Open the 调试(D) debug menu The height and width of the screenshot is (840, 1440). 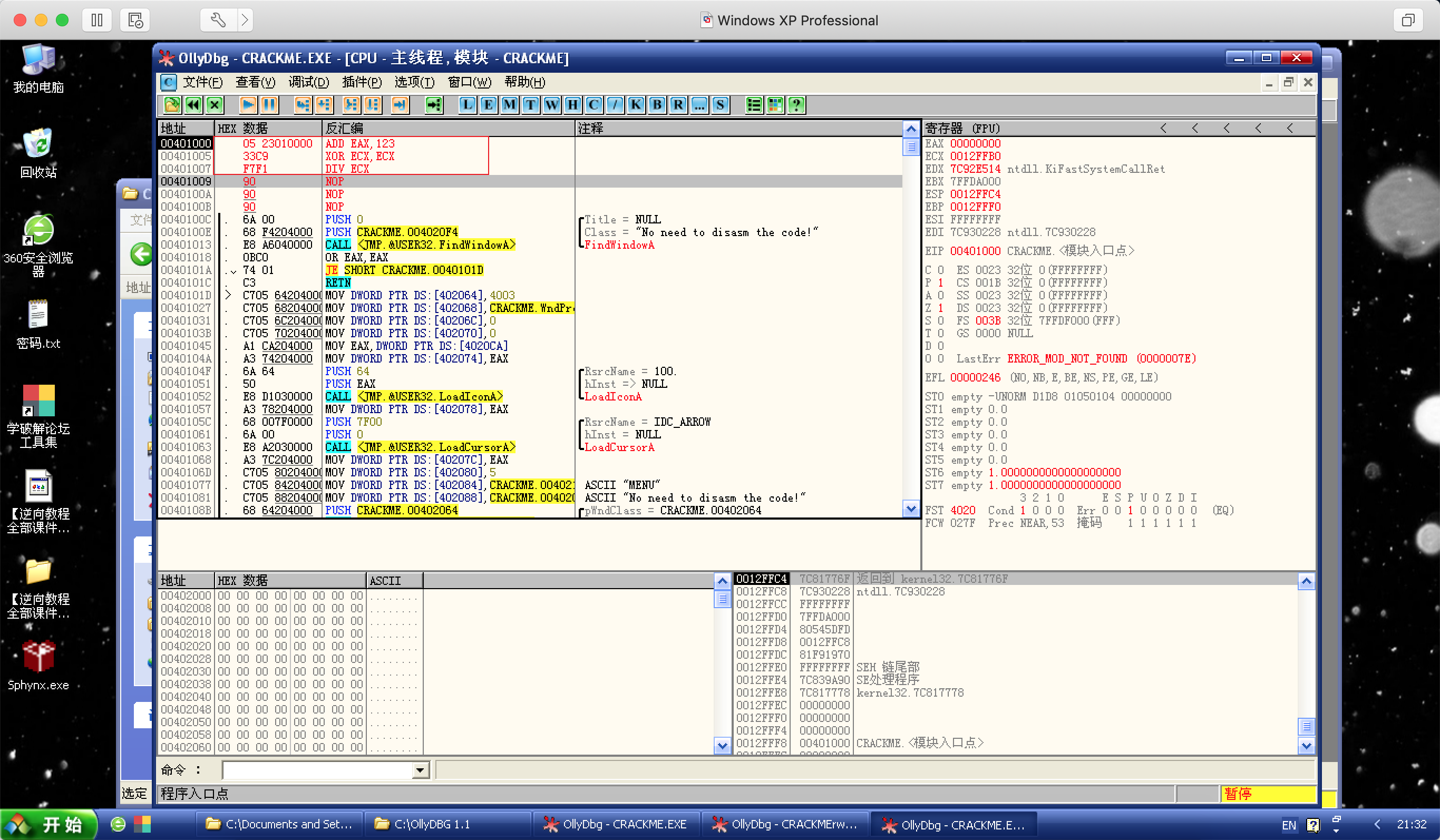pos(308,82)
